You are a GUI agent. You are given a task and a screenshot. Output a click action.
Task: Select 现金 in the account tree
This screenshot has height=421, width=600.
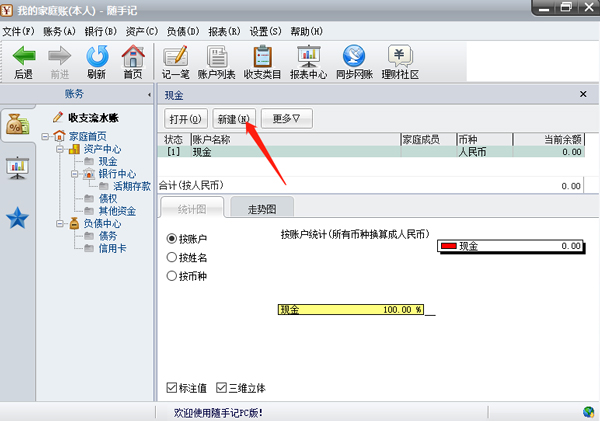(108, 161)
